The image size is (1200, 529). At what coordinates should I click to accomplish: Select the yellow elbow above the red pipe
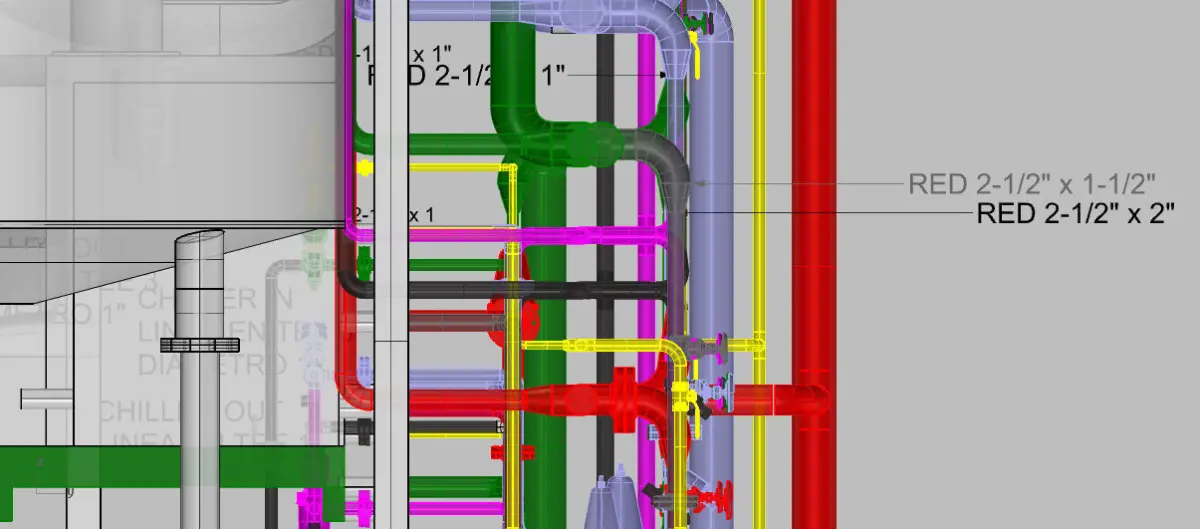pos(672,352)
